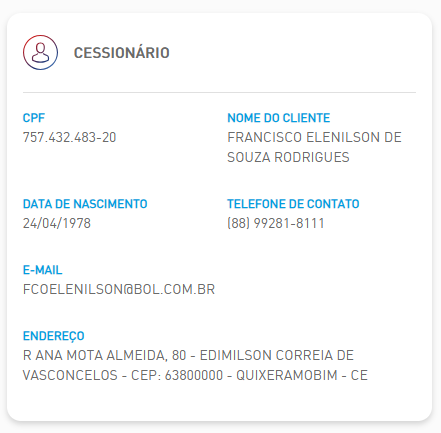Click the empty space below the address

coord(219,401)
